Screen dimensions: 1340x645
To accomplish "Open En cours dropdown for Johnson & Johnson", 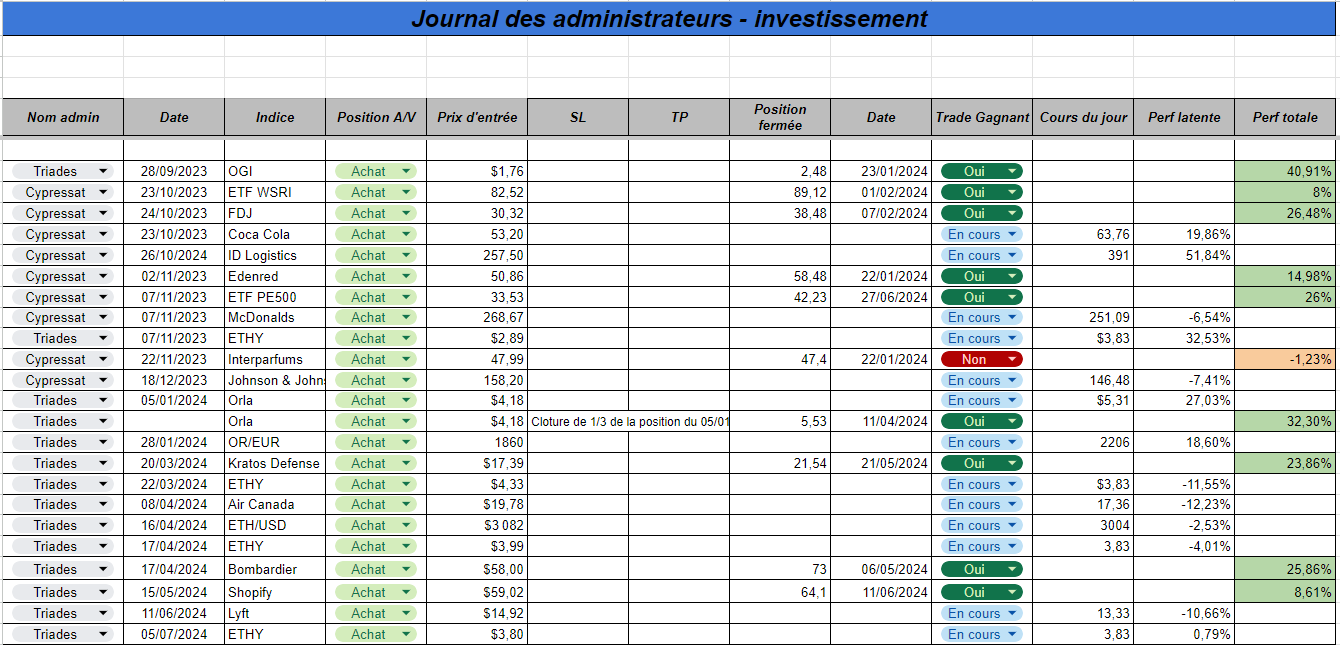I will [x=982, y=380].
